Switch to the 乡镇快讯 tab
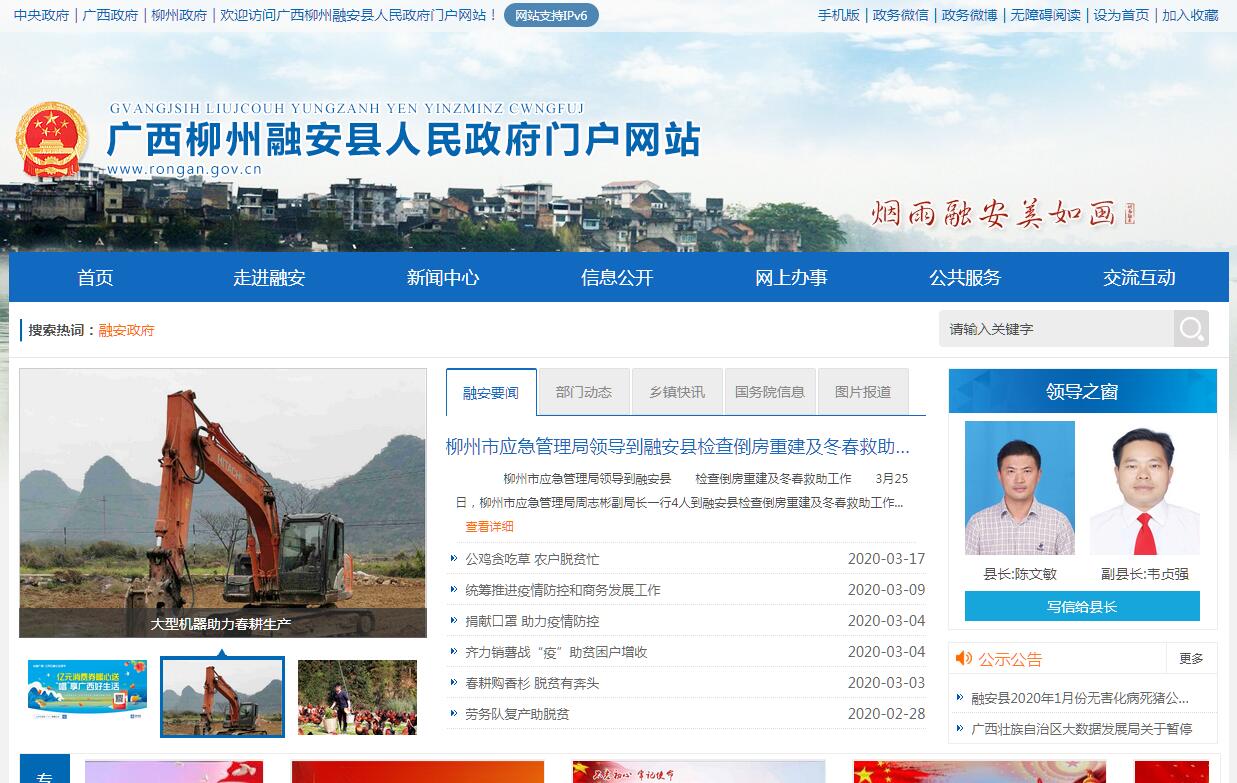Image resolution: width=1237 pixels, height=783 pixels. tap(677, 392)
